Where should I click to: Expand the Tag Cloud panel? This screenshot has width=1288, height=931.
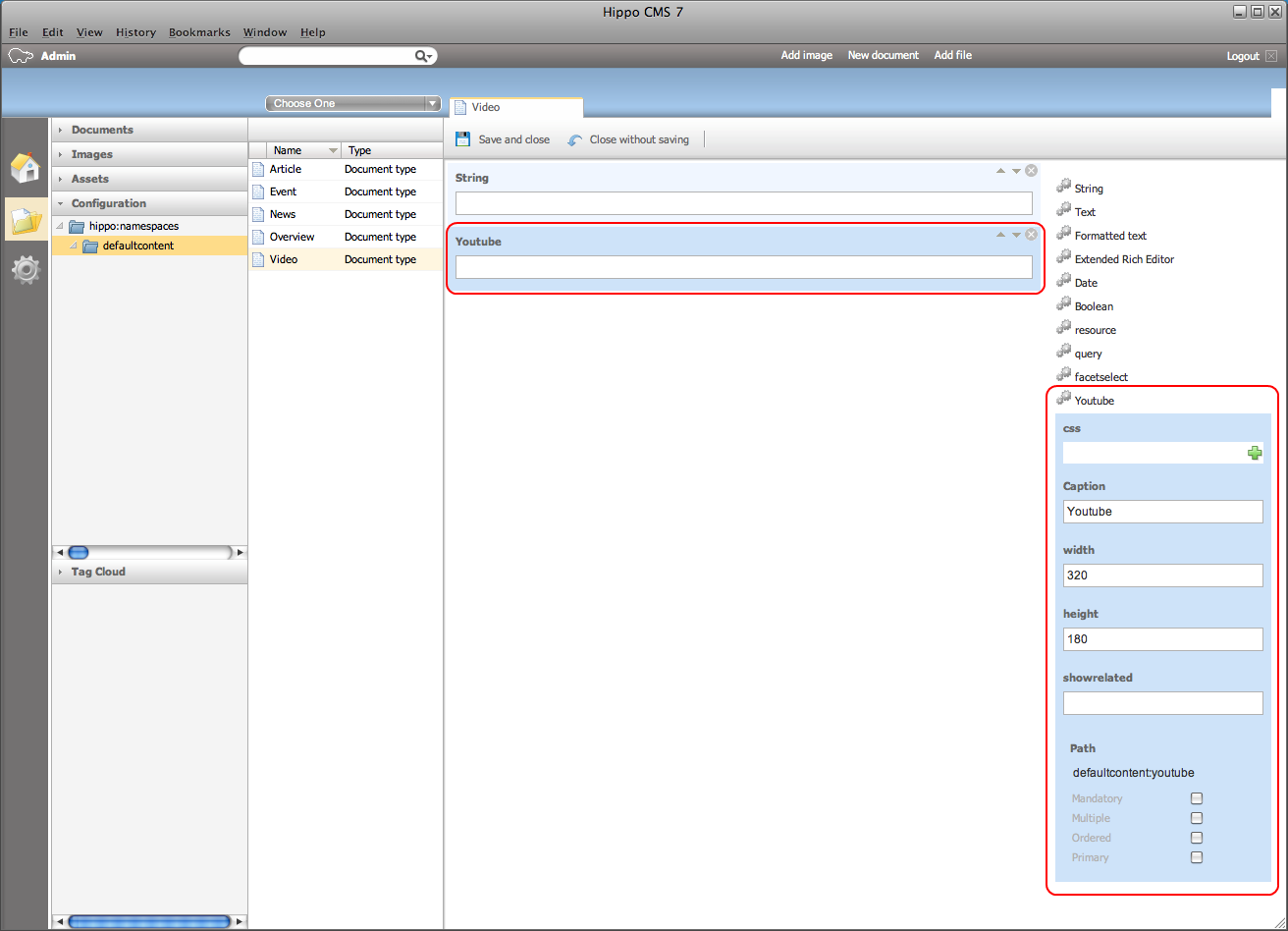click(97, 572)
